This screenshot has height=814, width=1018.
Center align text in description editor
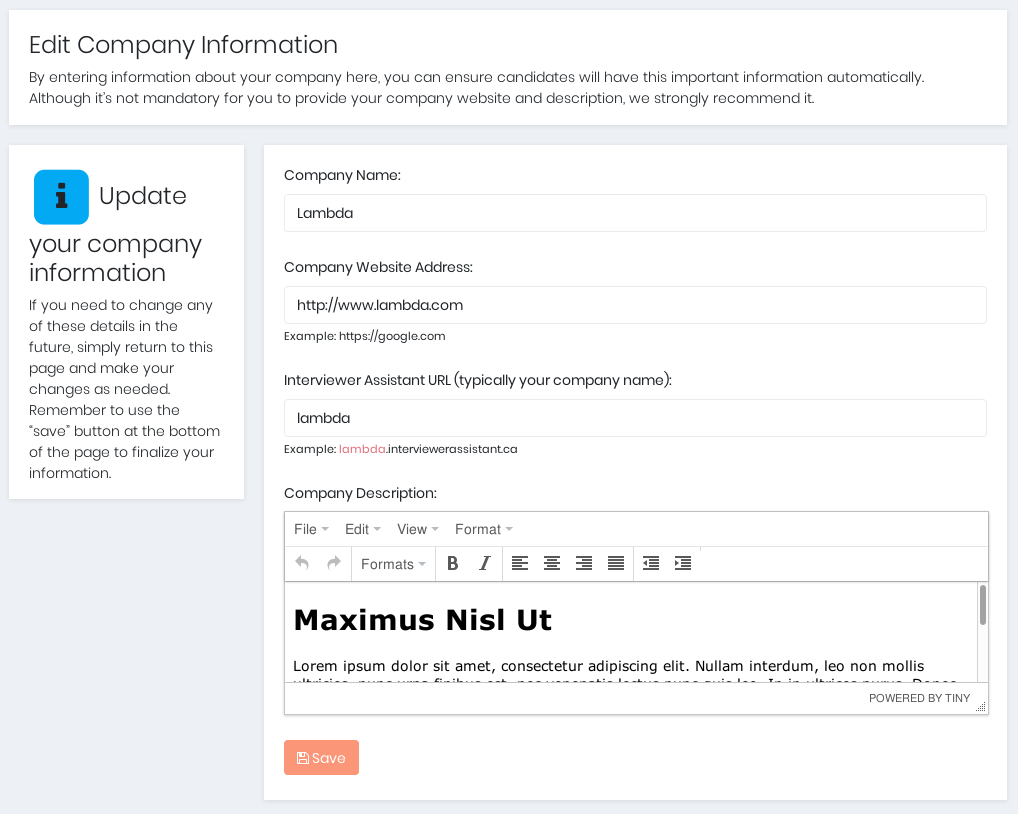click(552, 564)
